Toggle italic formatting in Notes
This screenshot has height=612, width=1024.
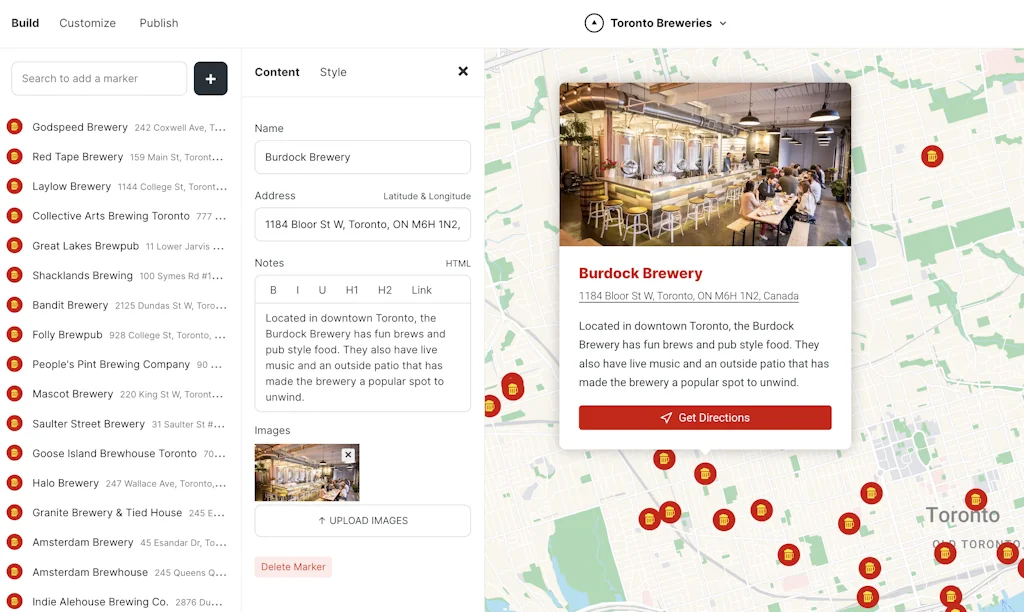[x=297, y=290]
